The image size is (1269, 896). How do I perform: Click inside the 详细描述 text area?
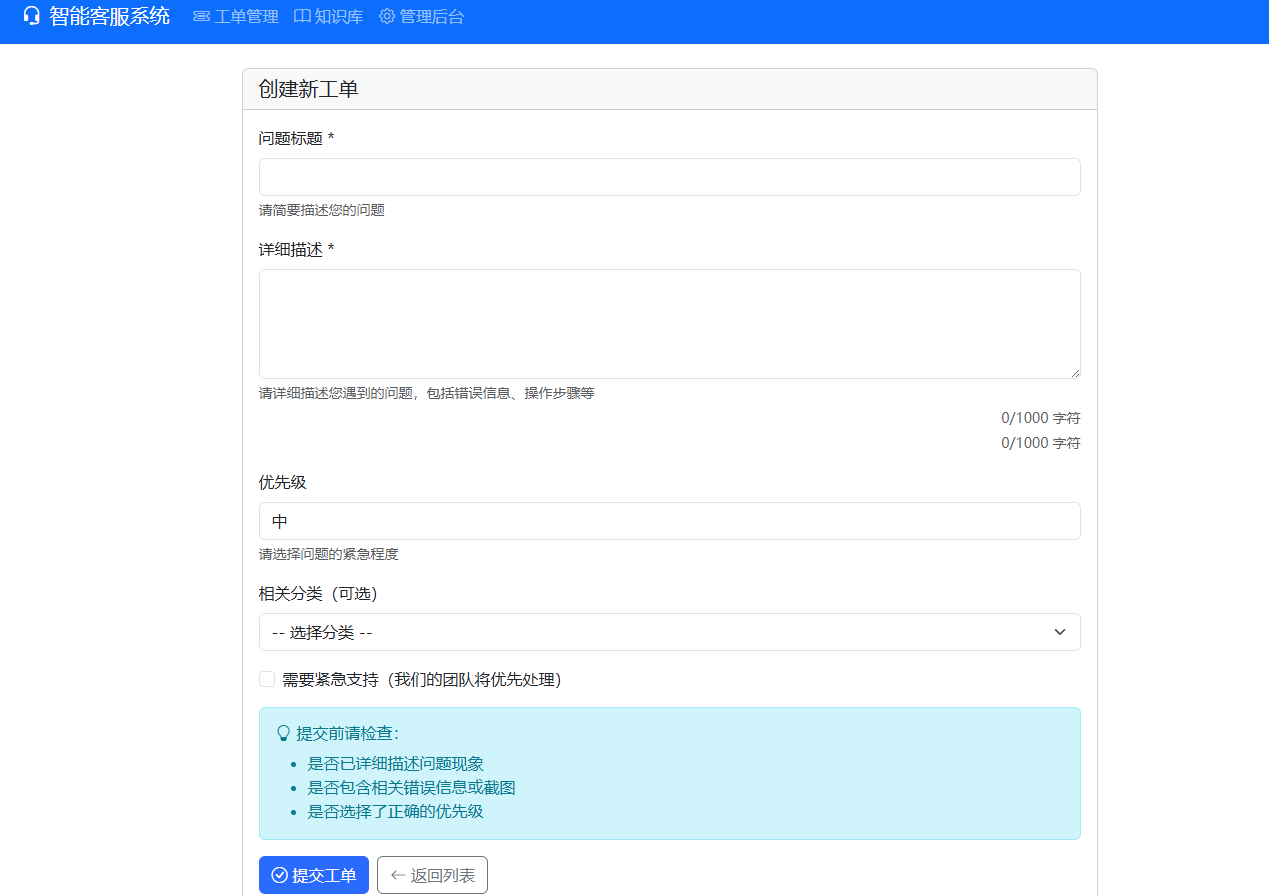[x=669, y=322]
